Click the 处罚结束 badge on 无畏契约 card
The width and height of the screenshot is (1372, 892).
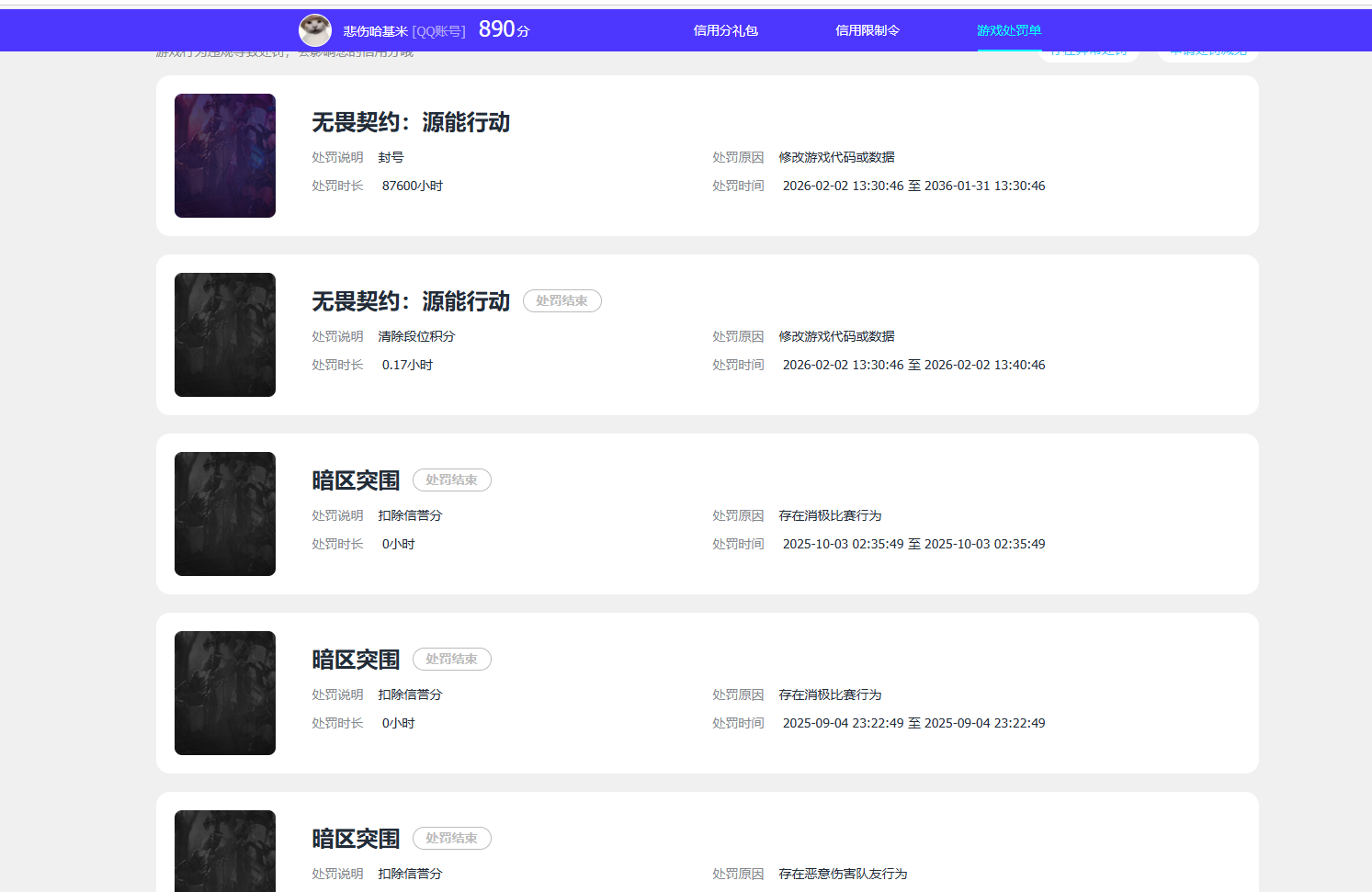561,300
